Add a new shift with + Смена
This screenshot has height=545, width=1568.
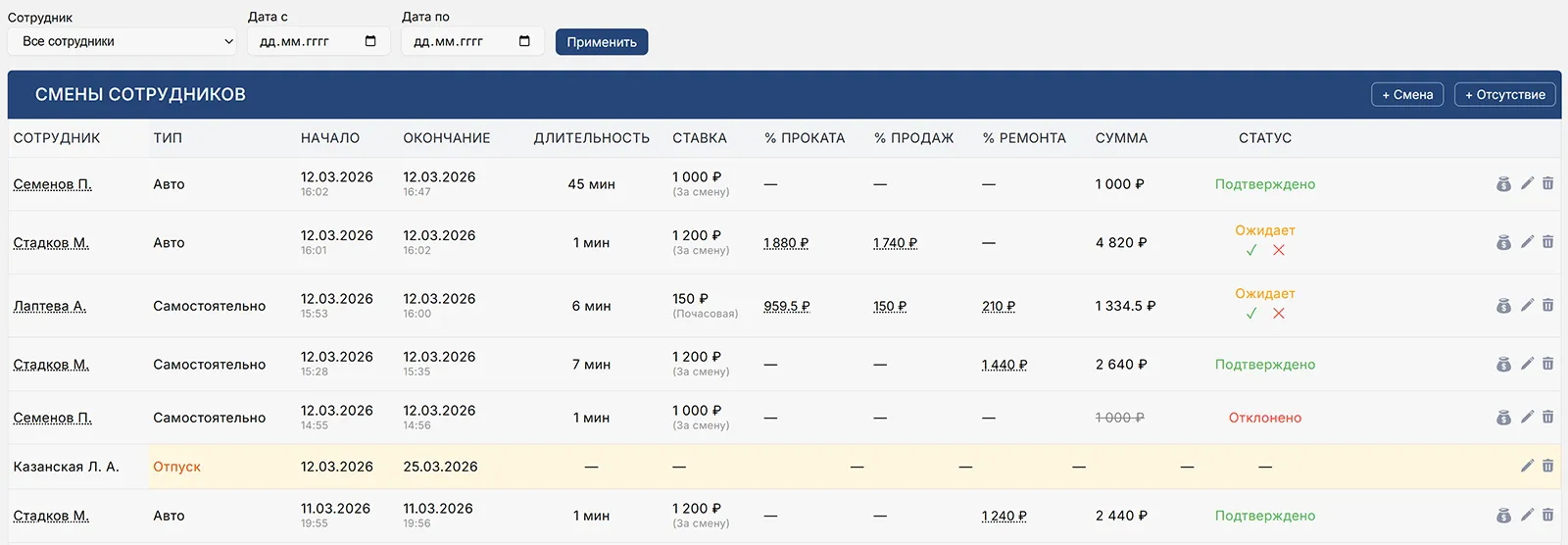(1407, 95)
